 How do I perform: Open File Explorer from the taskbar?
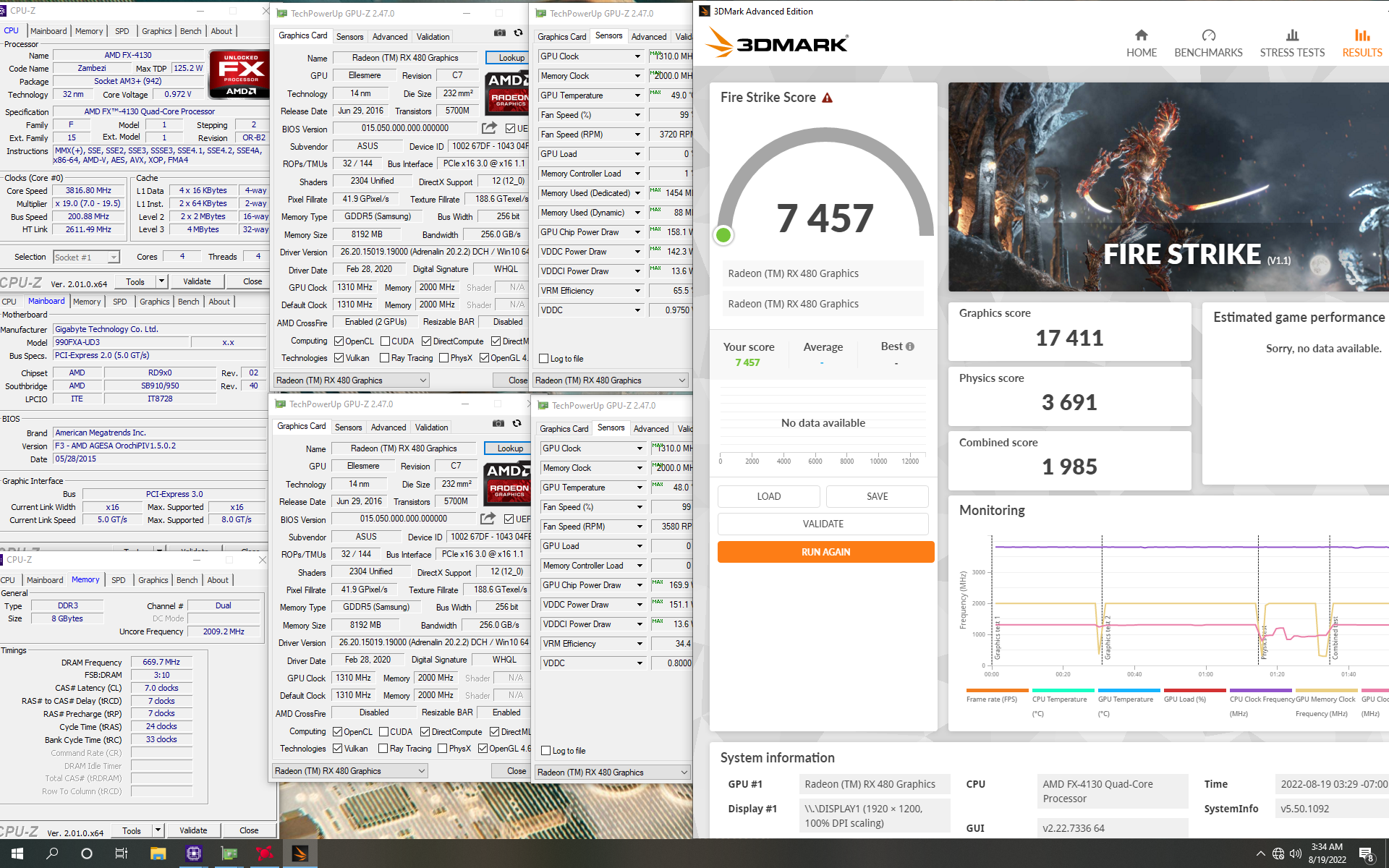[x=158, y=854]
